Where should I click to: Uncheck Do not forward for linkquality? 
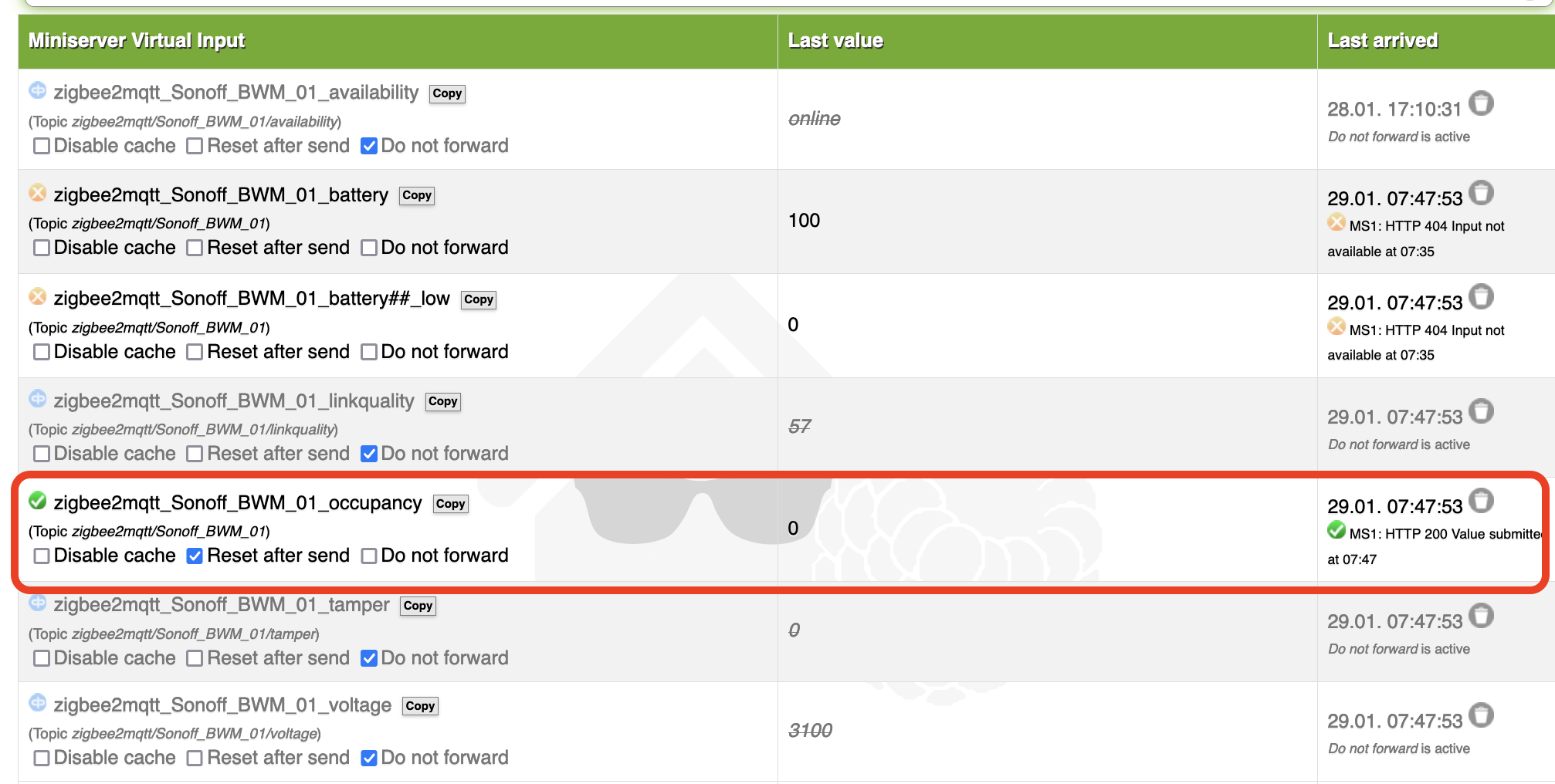coord(369,454)
